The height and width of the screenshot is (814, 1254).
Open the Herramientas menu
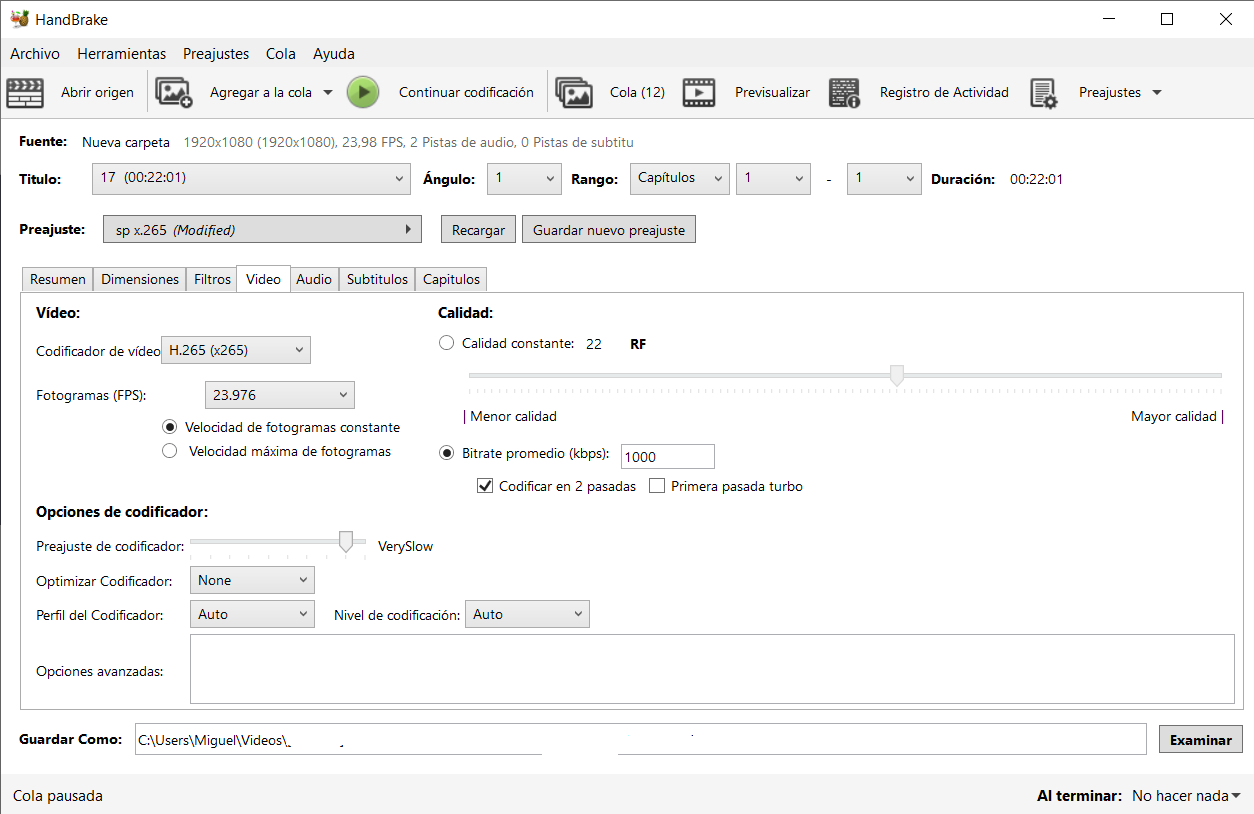click(x=121, y=54)
